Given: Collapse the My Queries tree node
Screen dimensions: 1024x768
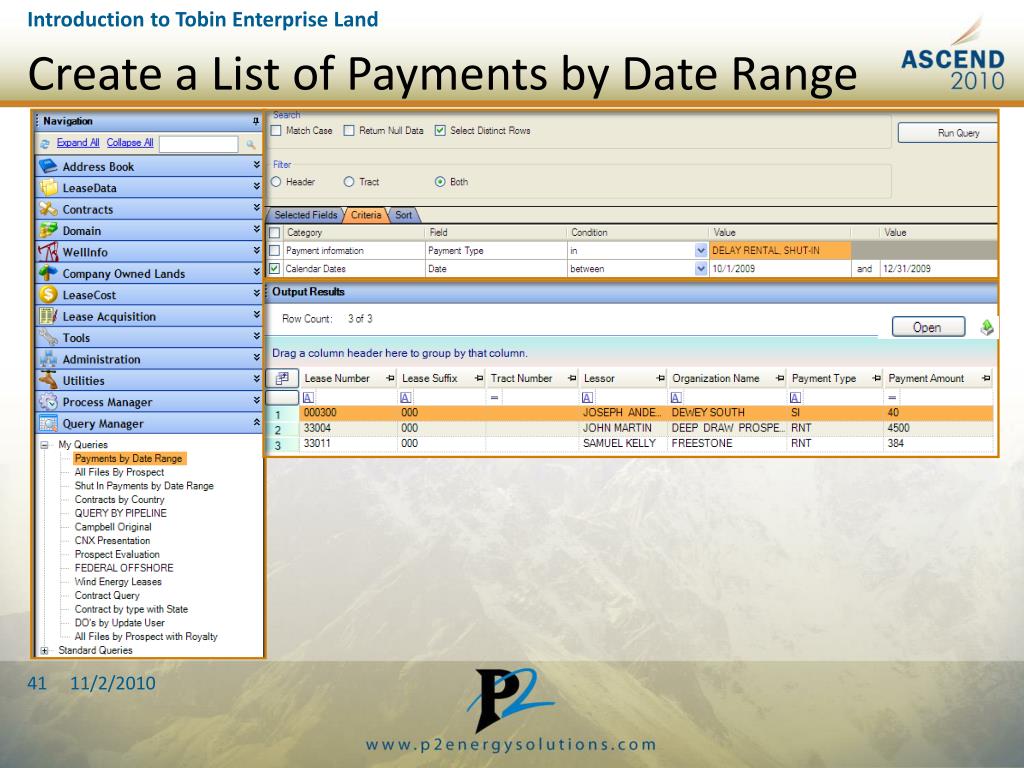Looking at the screenshot, I should tap(44, 445).
